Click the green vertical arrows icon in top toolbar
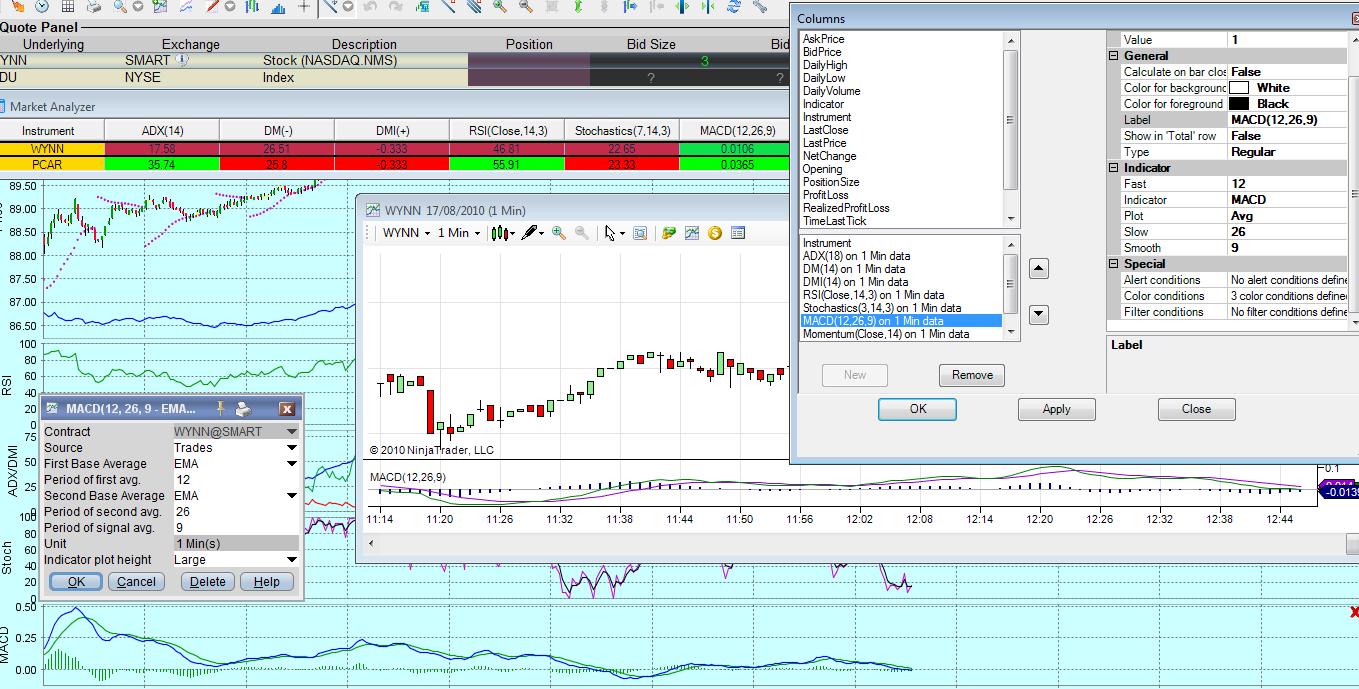 [x=577, y=8]
